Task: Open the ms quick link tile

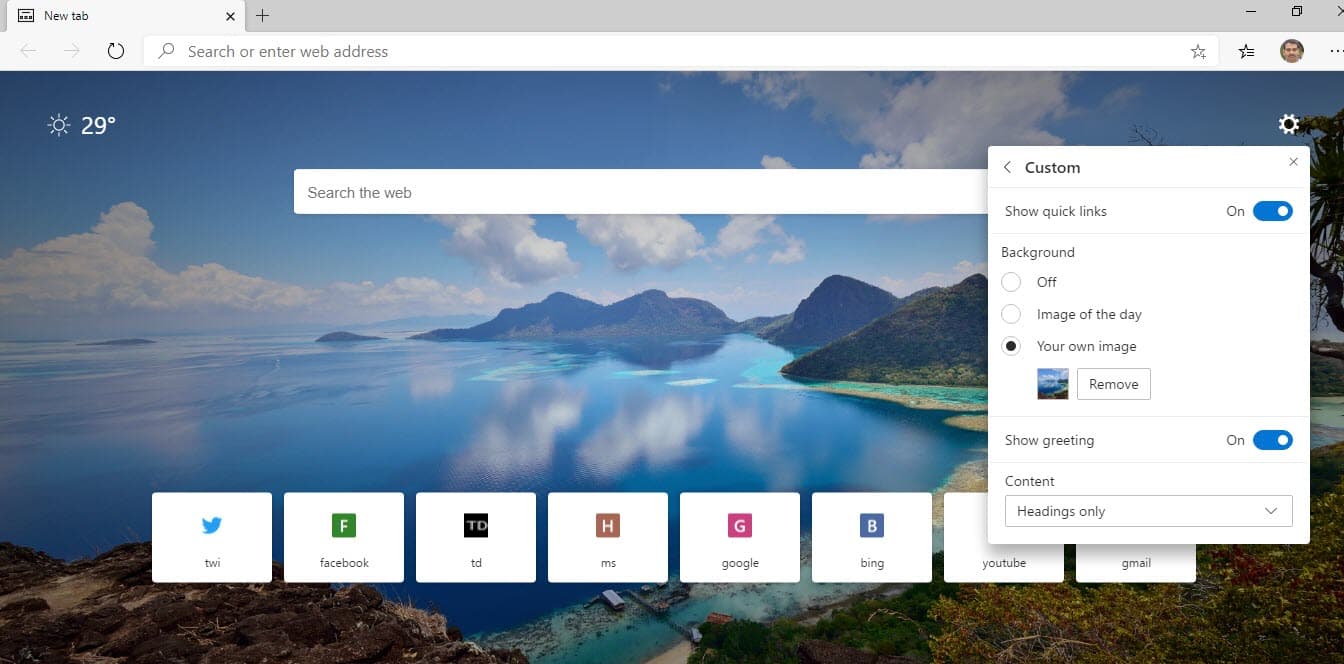Action: coord(608,537)
